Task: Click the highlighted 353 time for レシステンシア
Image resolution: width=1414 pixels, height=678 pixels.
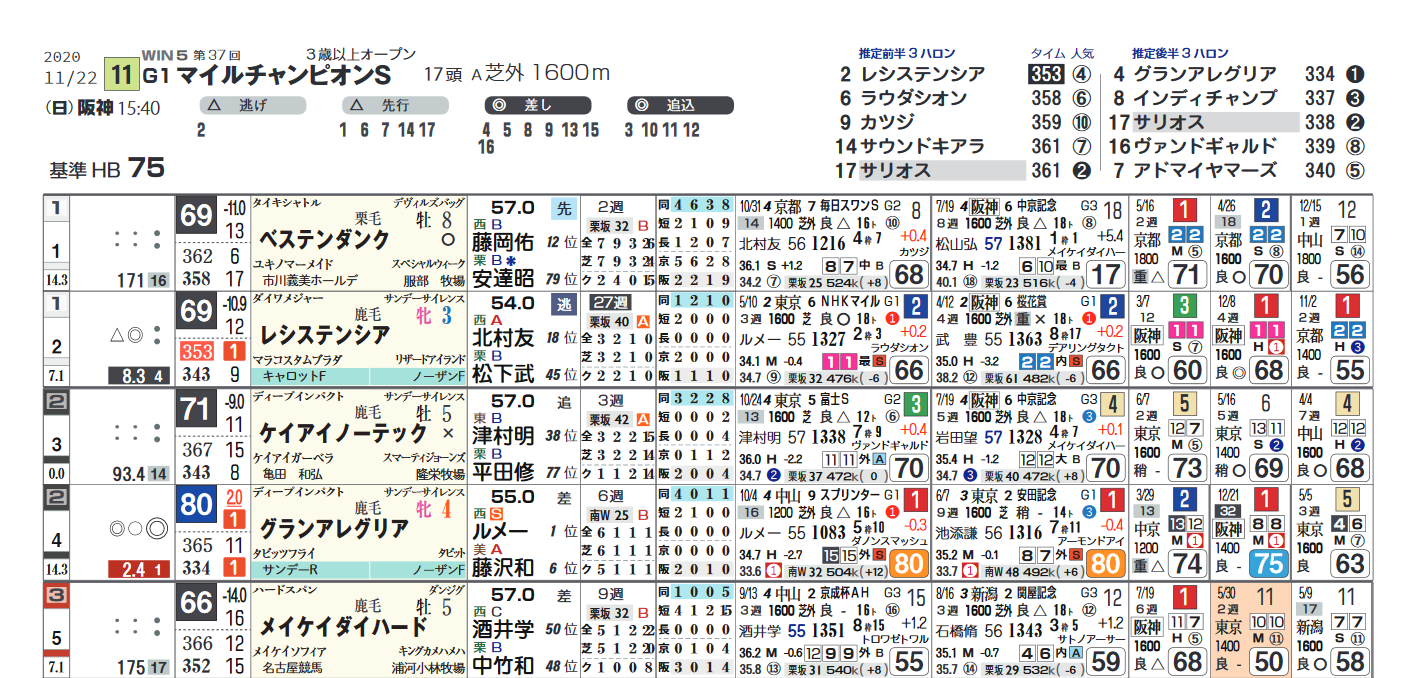Action: [x=1045, y=74]
